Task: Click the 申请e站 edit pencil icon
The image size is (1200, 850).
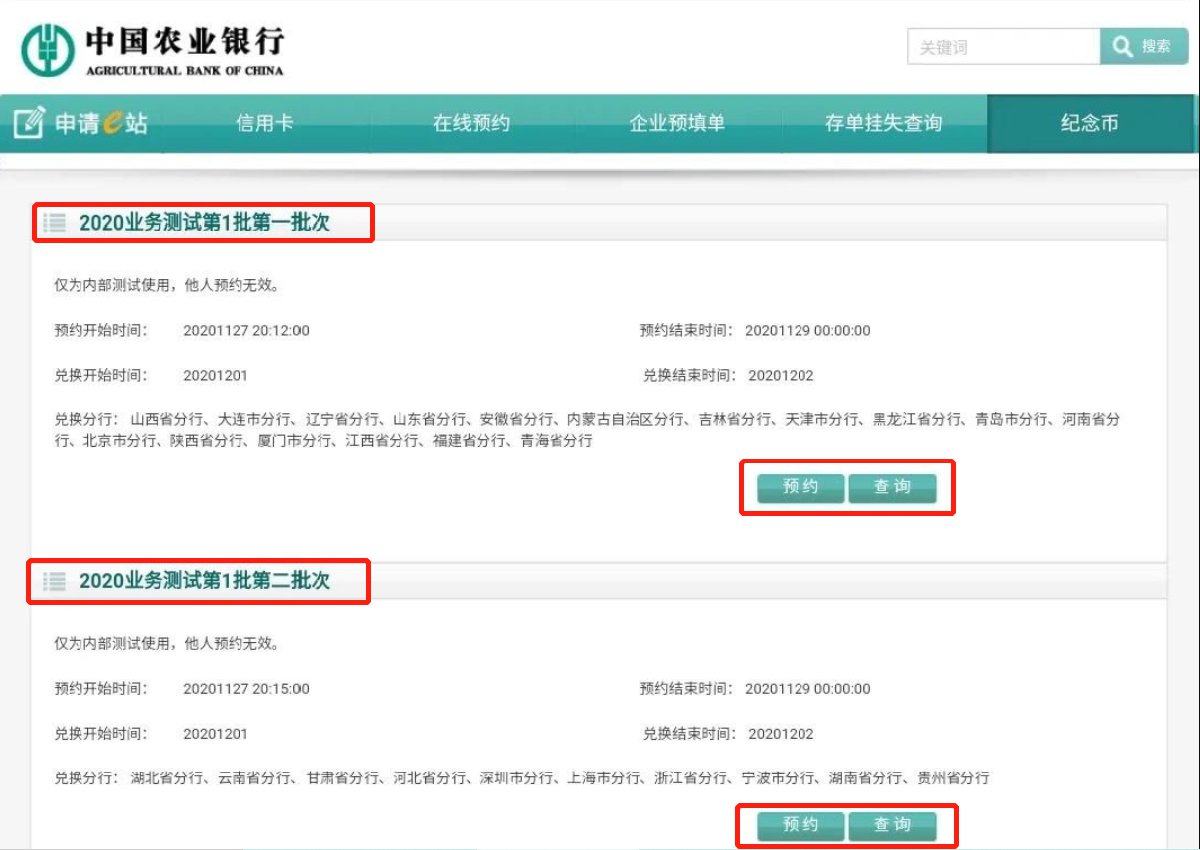Action: coord(29,123)
